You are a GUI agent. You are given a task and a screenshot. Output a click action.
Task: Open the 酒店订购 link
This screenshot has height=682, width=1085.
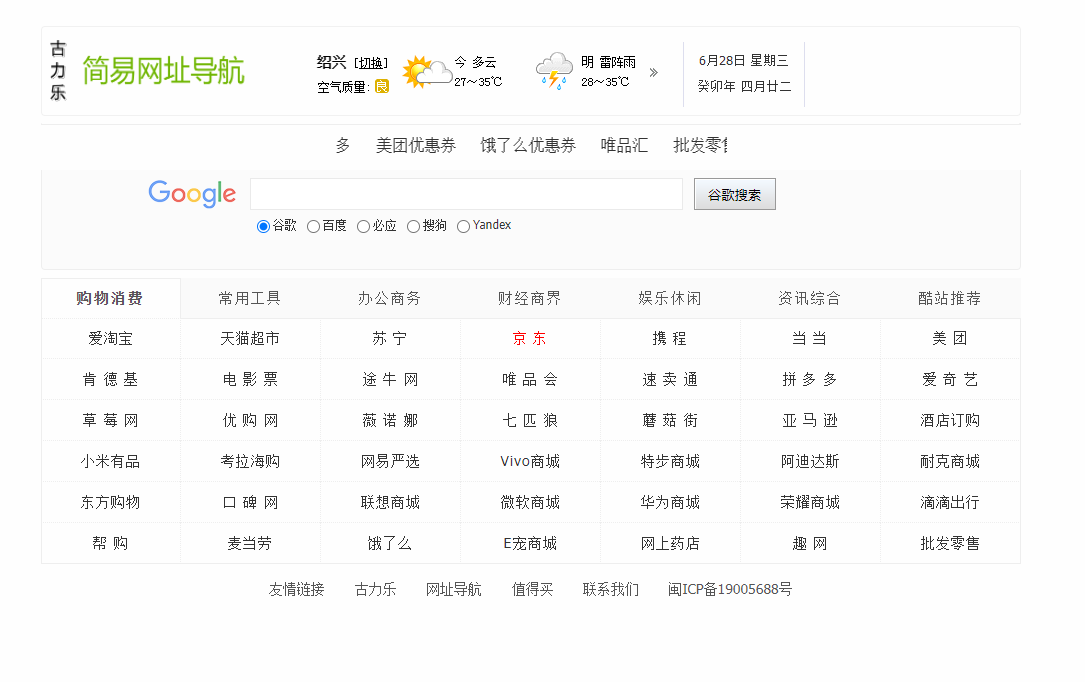(x=949, y=420)
